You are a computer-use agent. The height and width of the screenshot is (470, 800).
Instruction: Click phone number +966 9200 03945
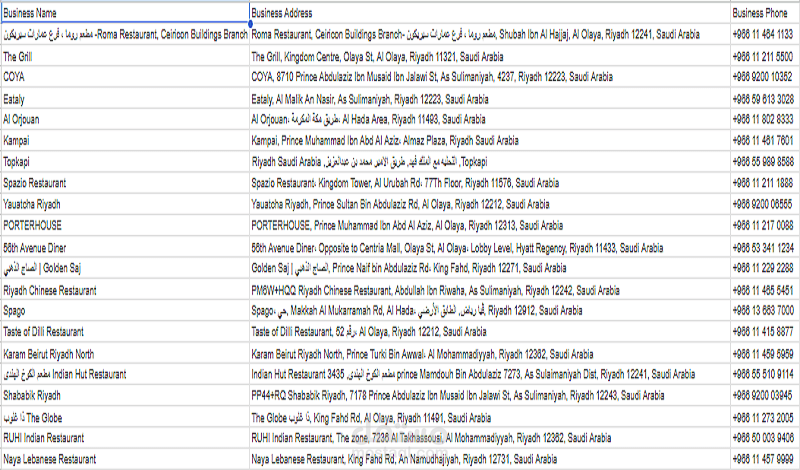pos(765,395)
